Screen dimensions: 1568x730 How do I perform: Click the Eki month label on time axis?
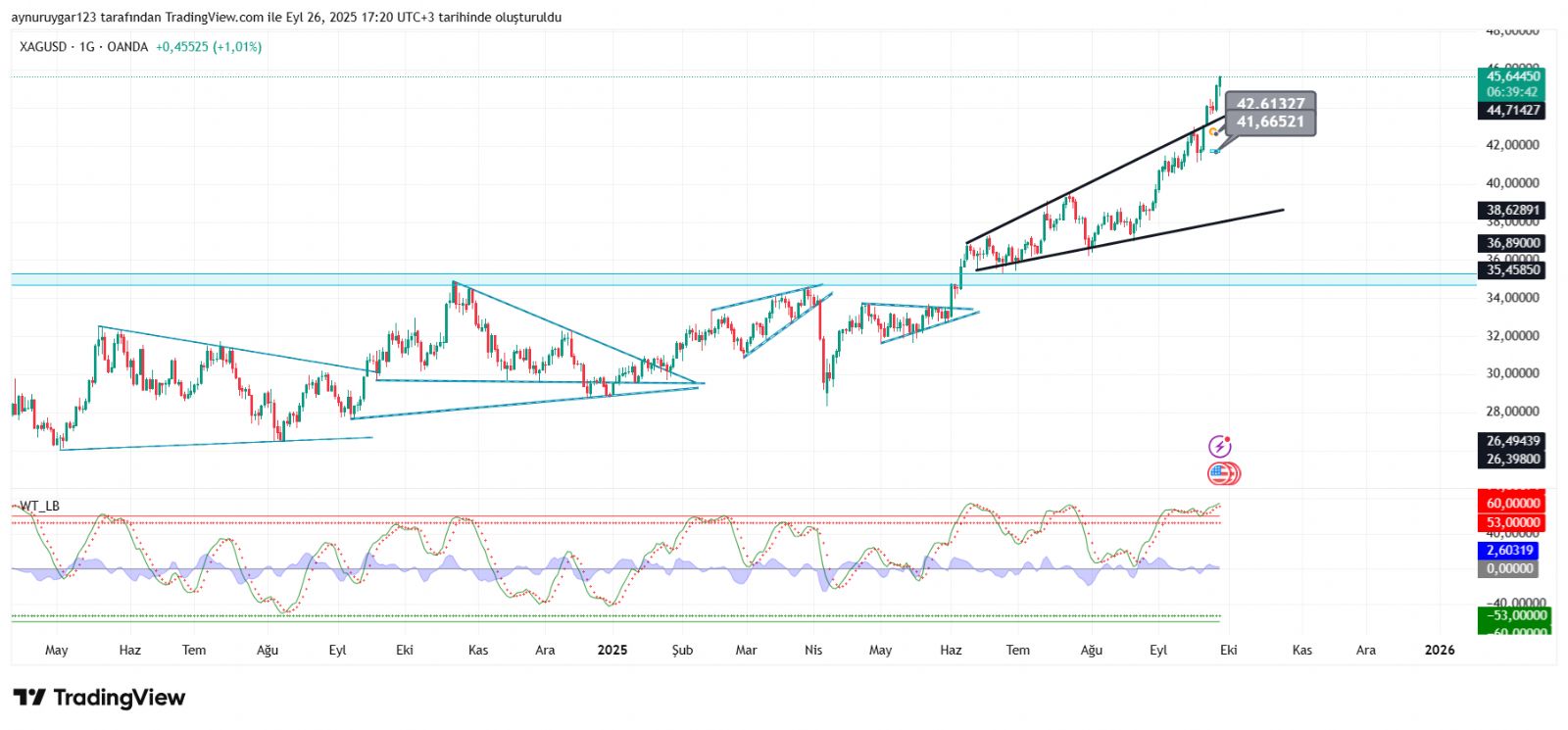click(1228, 650)
